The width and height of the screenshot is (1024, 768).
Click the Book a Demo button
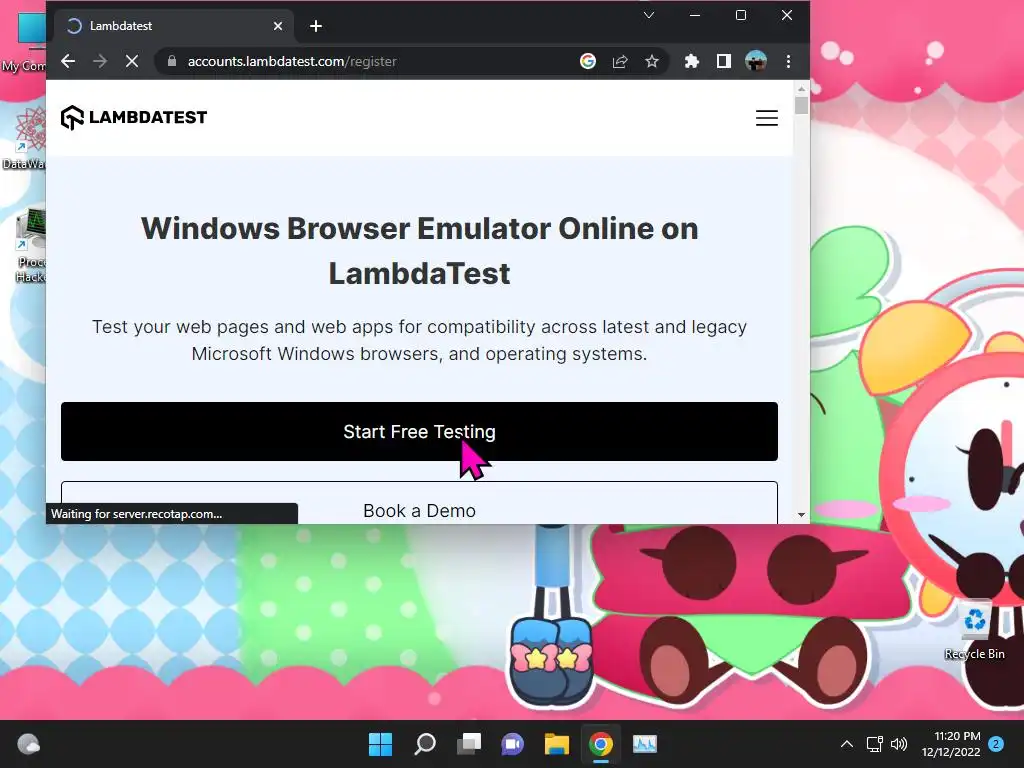pos(419,503)
